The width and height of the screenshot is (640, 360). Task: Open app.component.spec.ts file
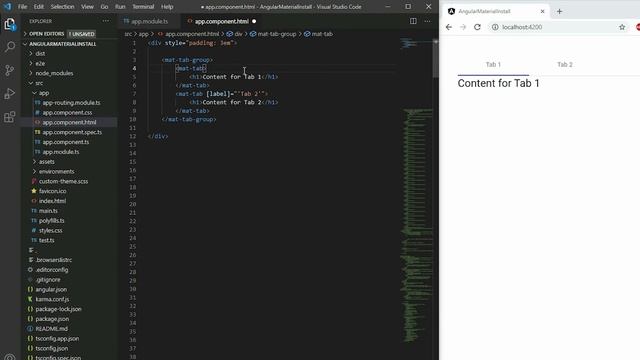(x=72, y=132)
